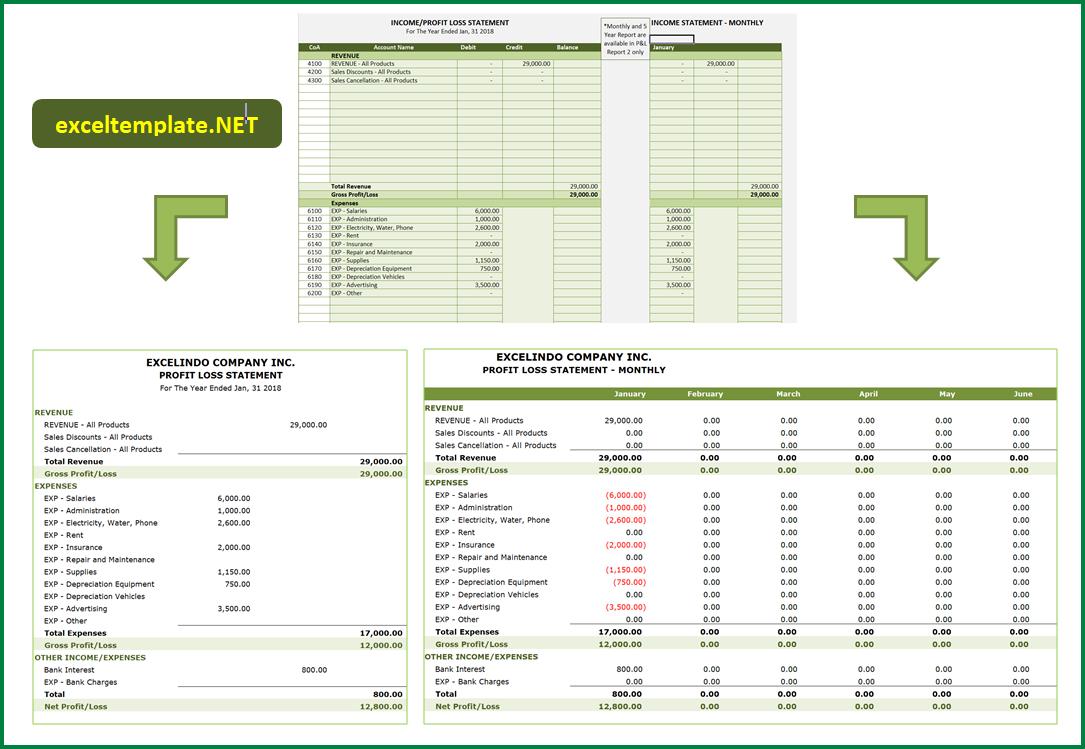Click 'EXP - Bank Charges' label in the monthly statement
Image resolution: width=1085 pixels, height=749 pixels.
pos(472,682)
